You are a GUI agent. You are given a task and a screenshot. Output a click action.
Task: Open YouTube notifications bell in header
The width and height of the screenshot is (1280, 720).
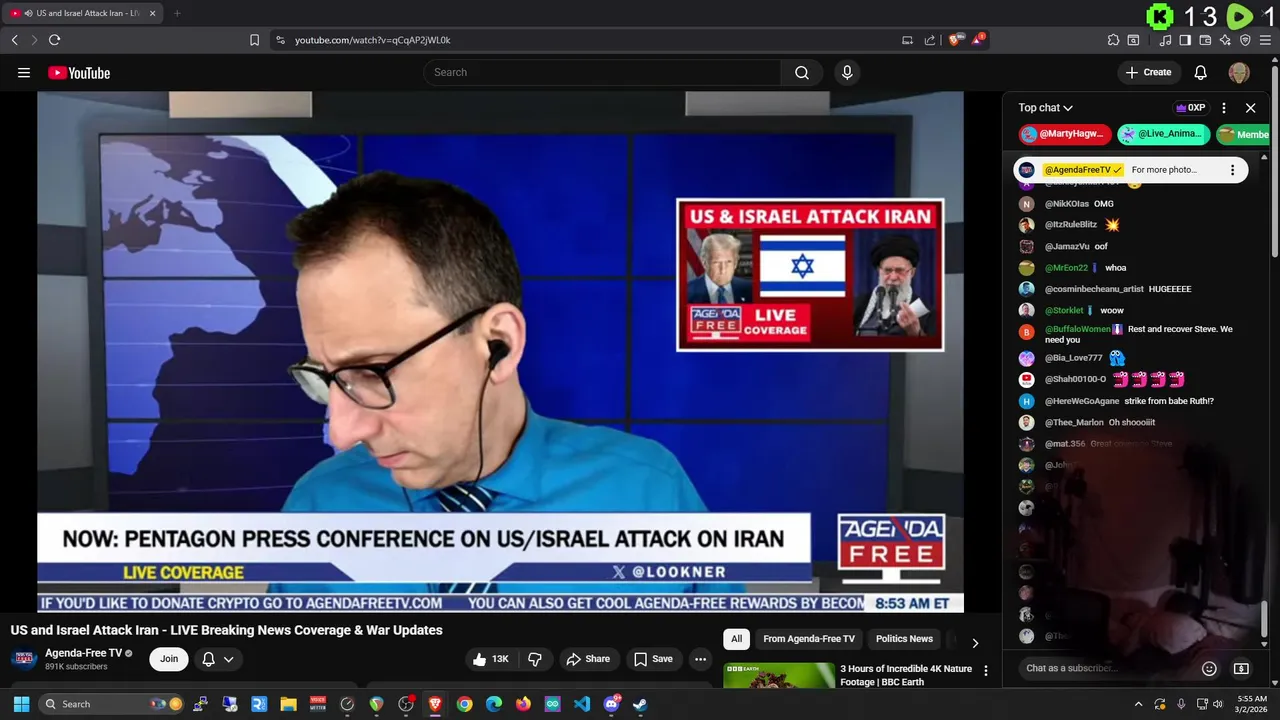click(x=1201, y=72)
